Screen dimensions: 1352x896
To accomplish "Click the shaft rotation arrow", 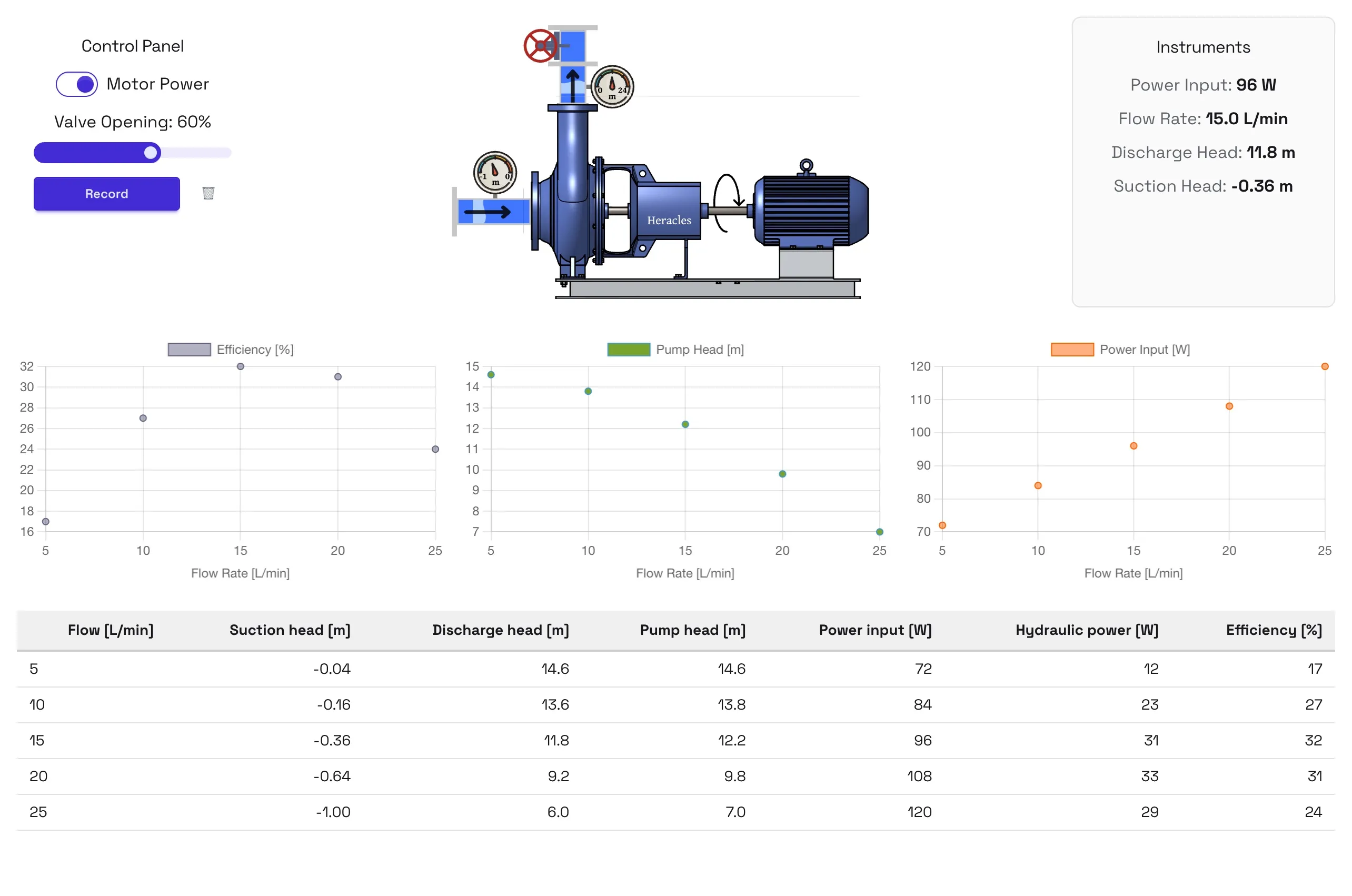I will coord(728,203).
